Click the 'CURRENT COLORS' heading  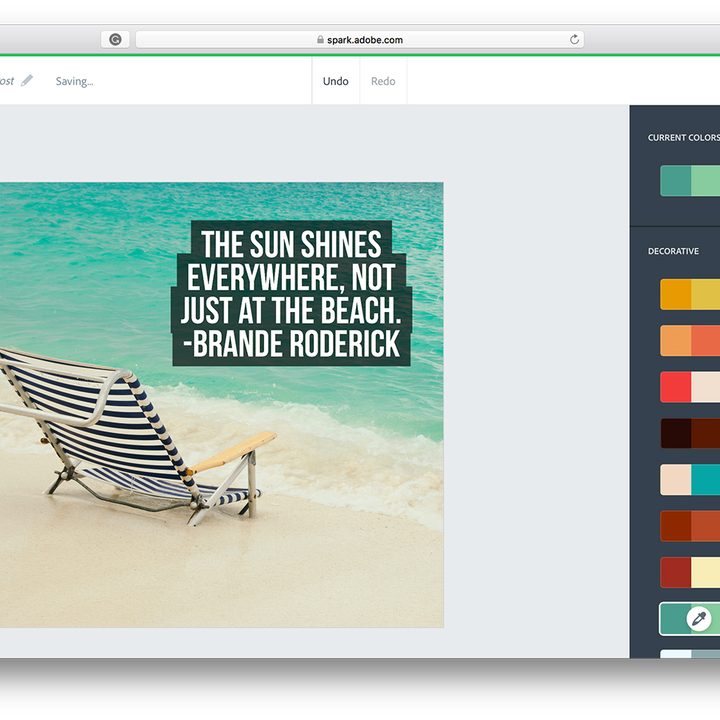point(684,137)
